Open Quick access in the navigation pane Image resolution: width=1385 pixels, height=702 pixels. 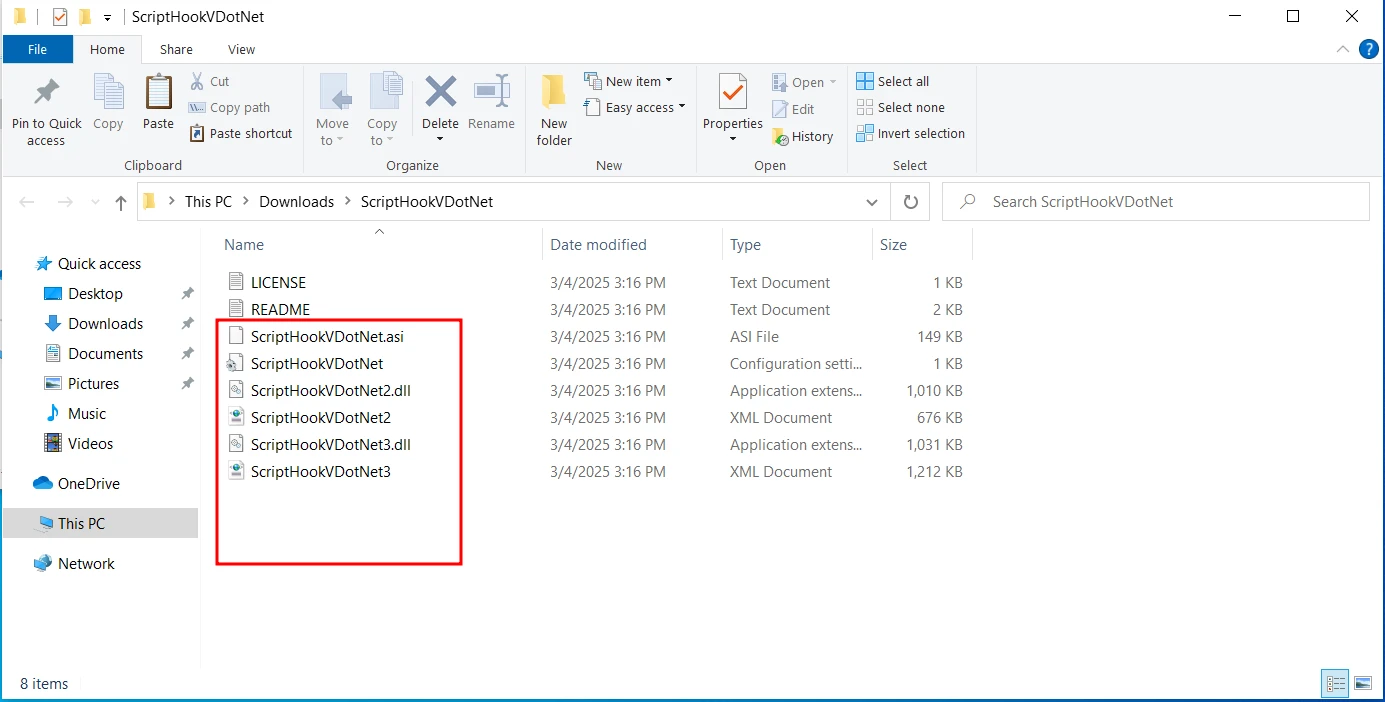99,264
